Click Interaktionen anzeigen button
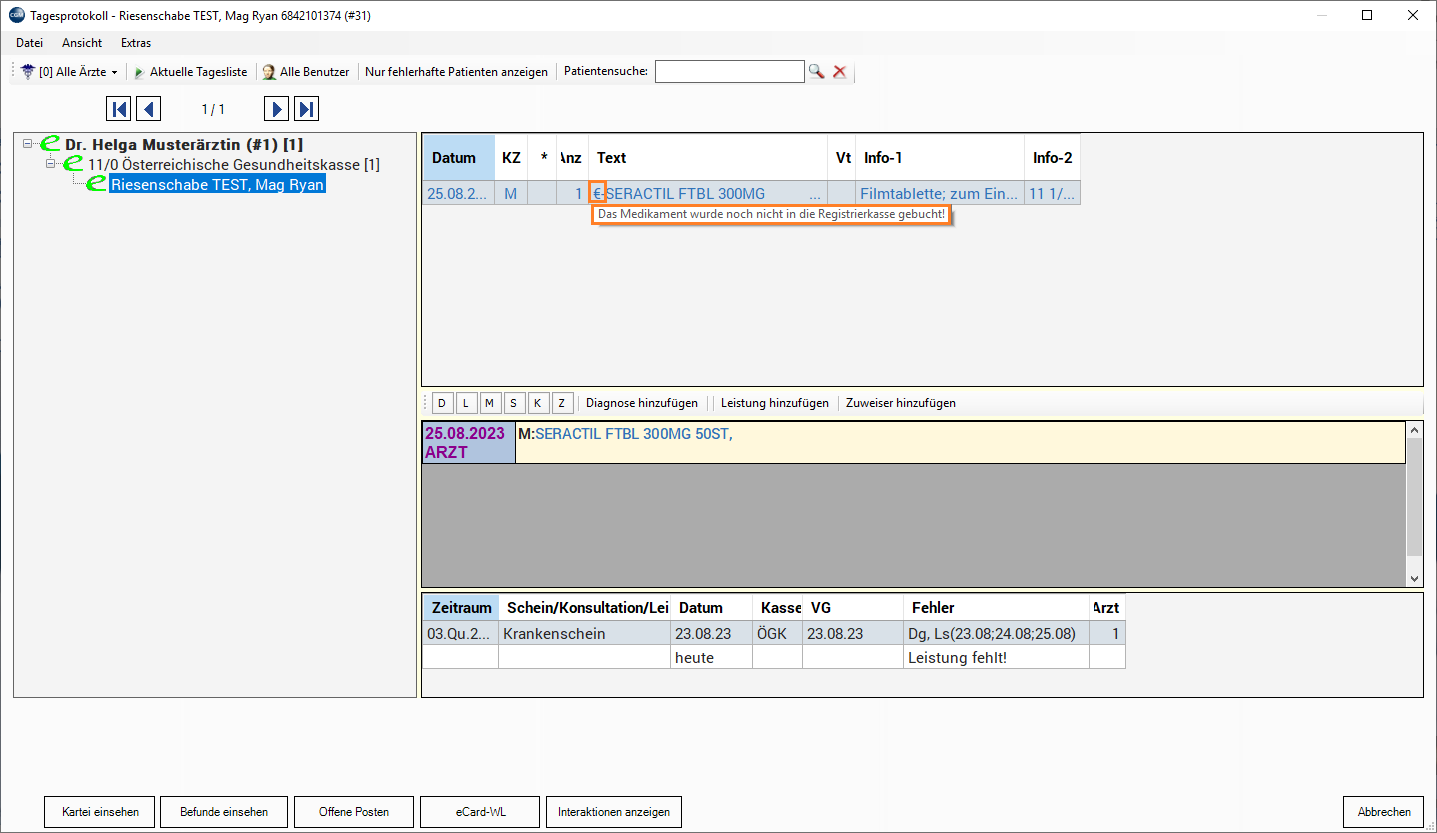 click(x=614, y=812)
